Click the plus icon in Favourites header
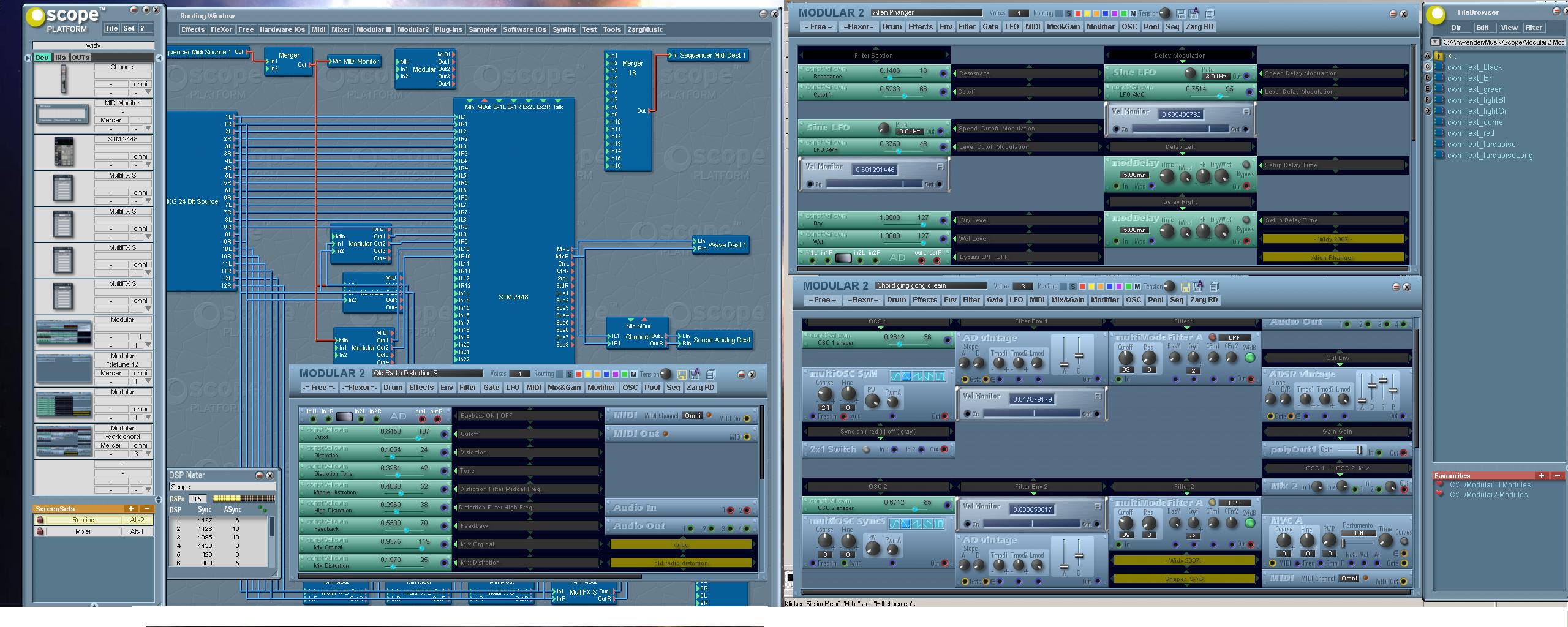The height and width of the screenshot is (627, 1568). click(x=1542, y=476)
